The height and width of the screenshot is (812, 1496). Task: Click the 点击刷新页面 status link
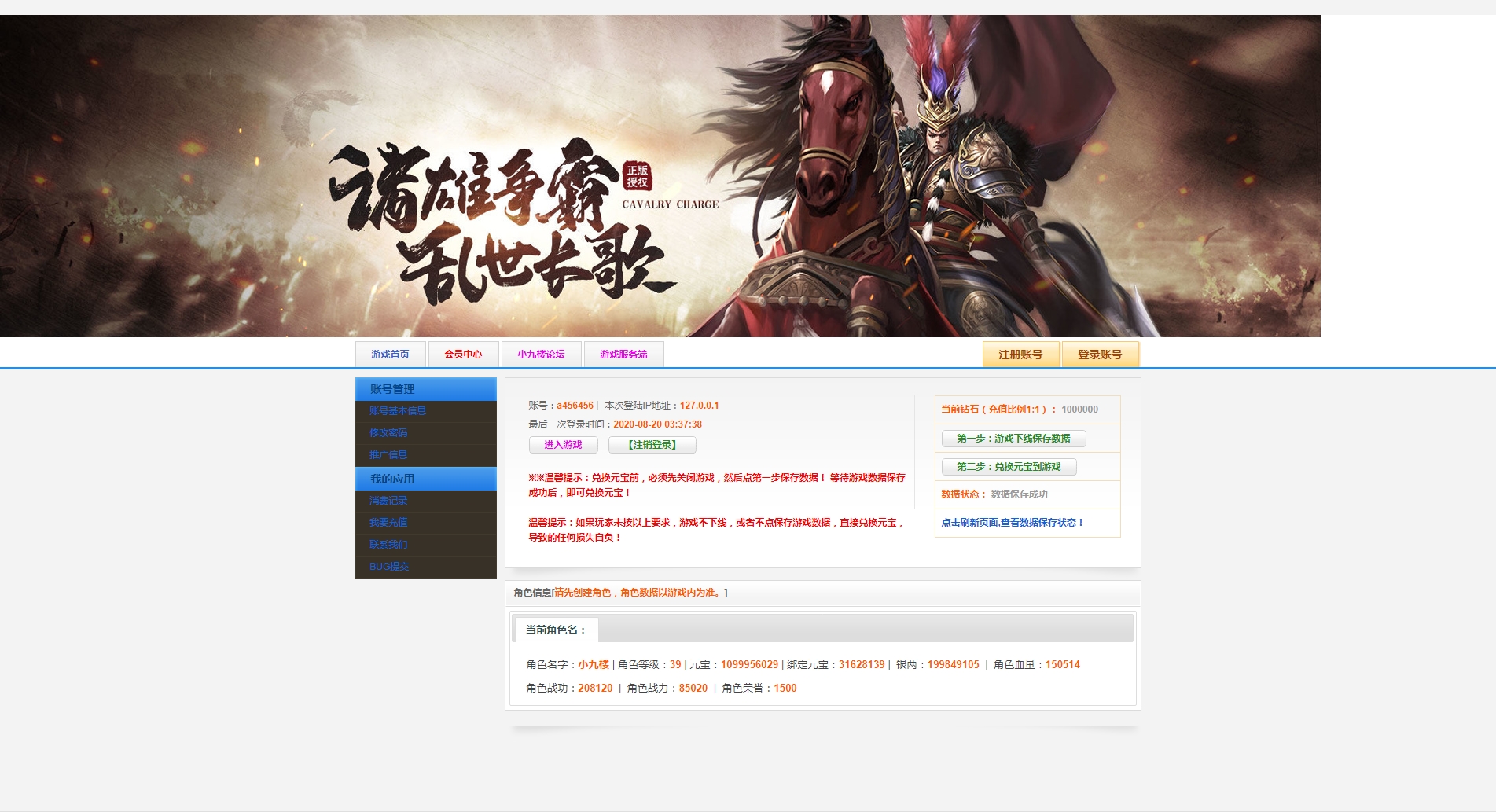[x=1013, y=523]
